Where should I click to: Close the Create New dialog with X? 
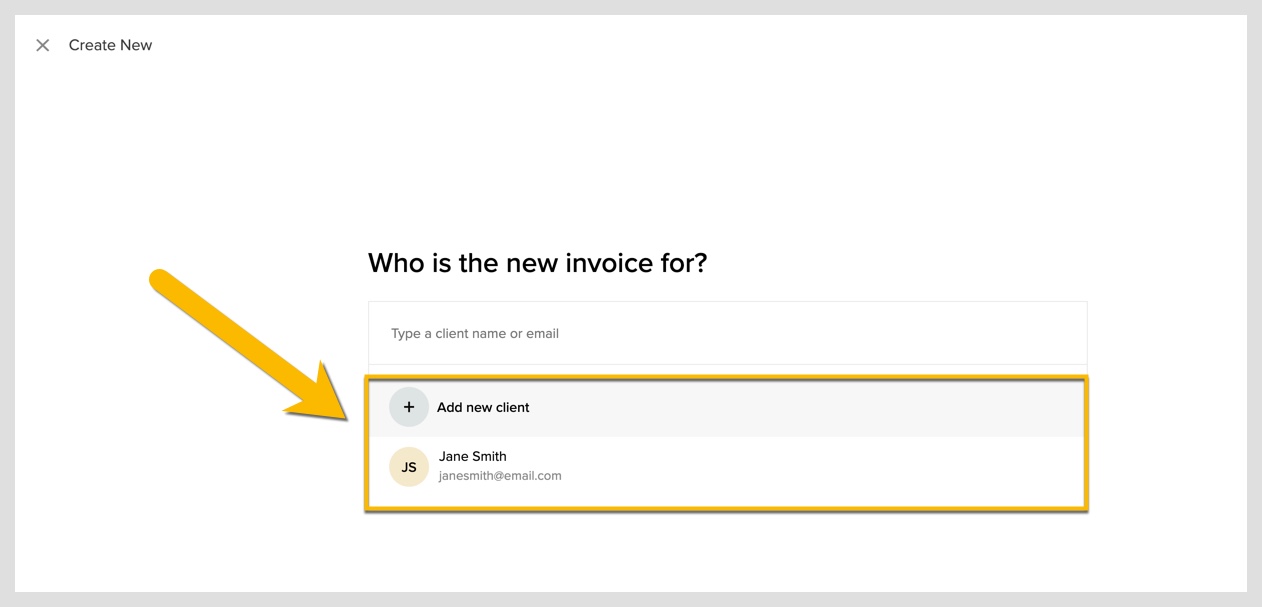coord(42,45)
